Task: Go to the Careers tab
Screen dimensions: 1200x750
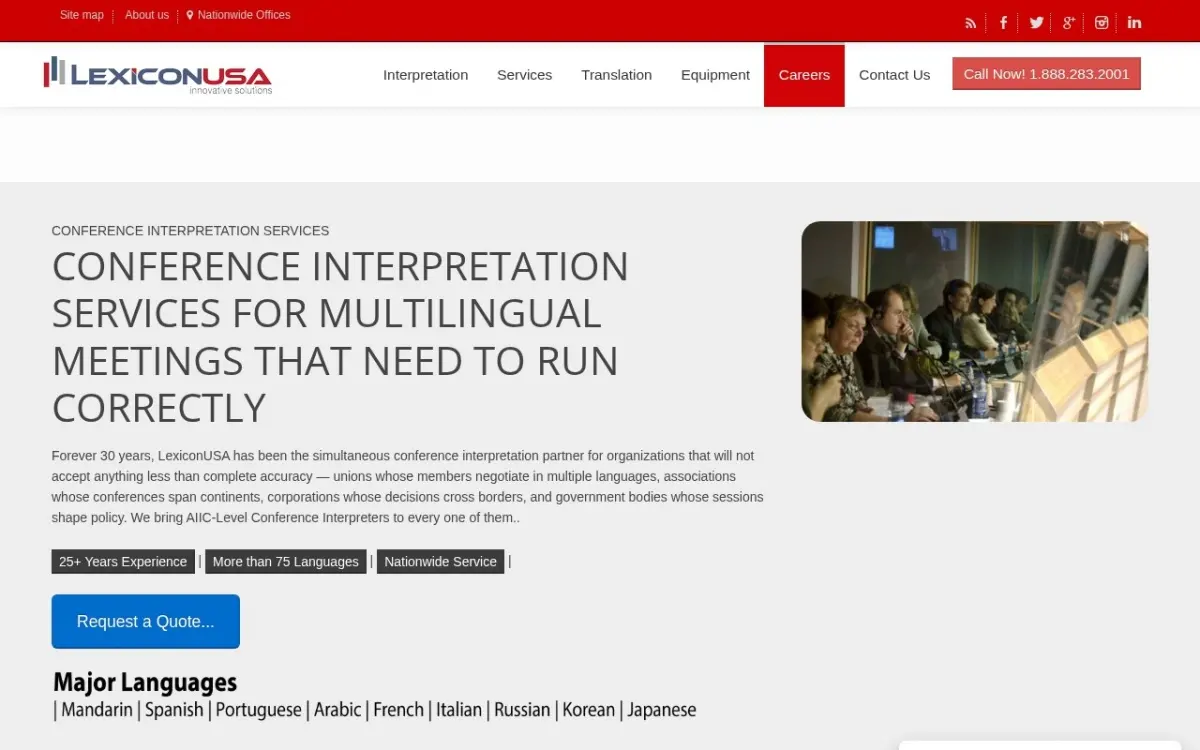Action: 804,75
